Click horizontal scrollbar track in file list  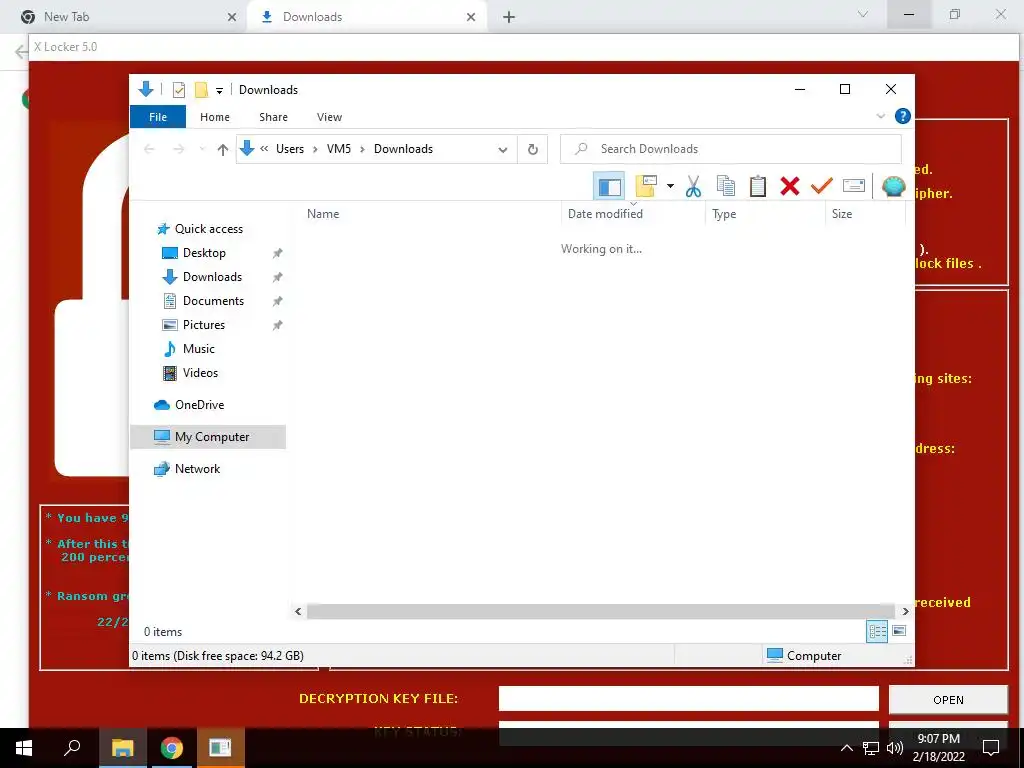point(601,611)
